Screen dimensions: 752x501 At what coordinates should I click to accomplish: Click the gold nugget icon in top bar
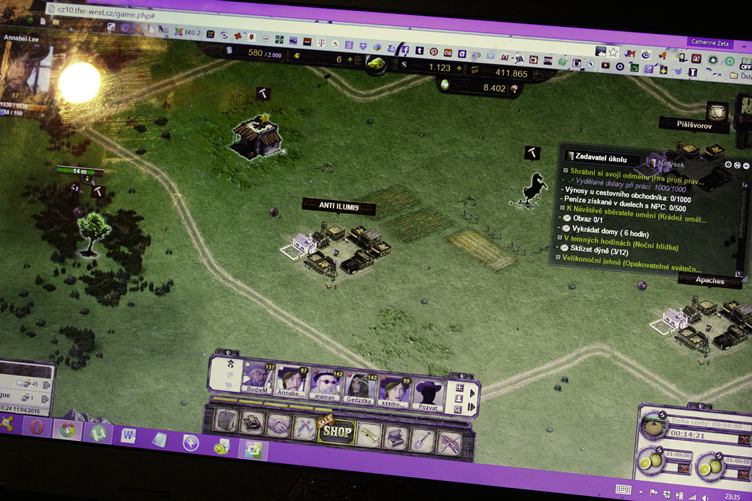pos(376,64)
